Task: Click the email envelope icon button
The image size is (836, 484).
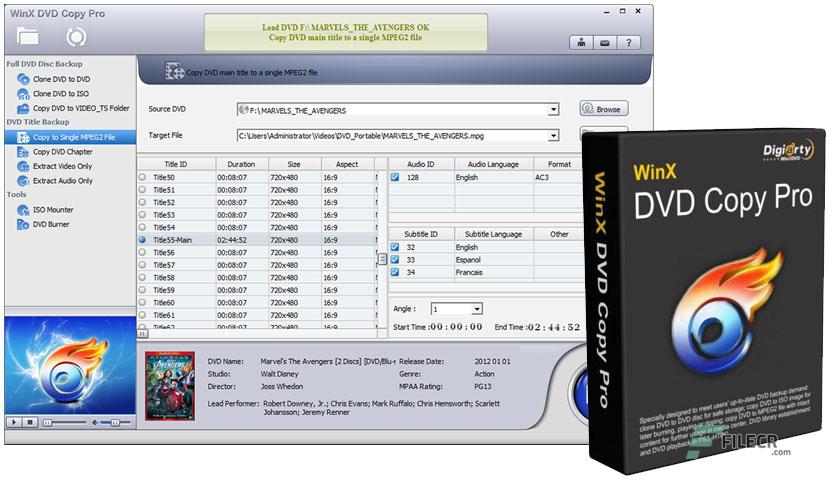Action: [x=605, y=43]
